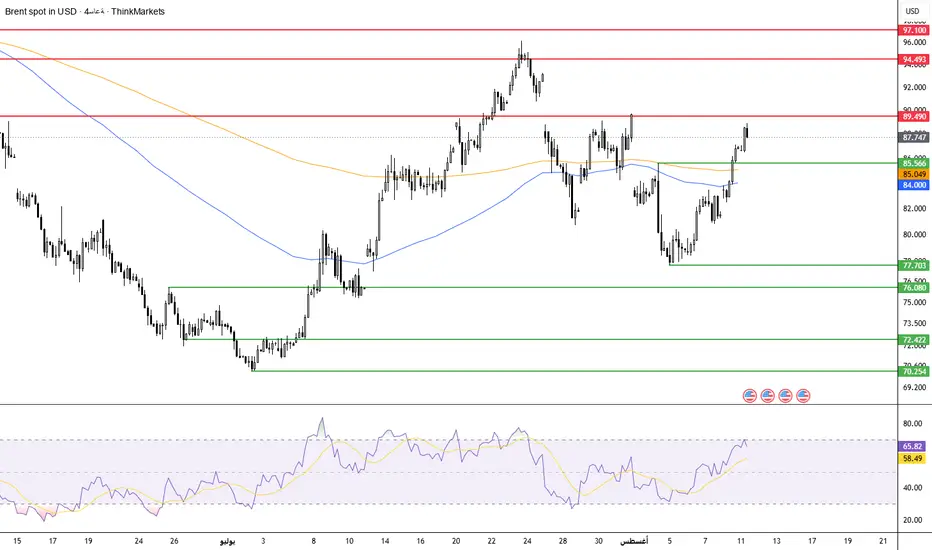Viewport: 932px width, 550px height.
Task: Click the 89.490 red horizontal resistance line
Action: [448, 116]
